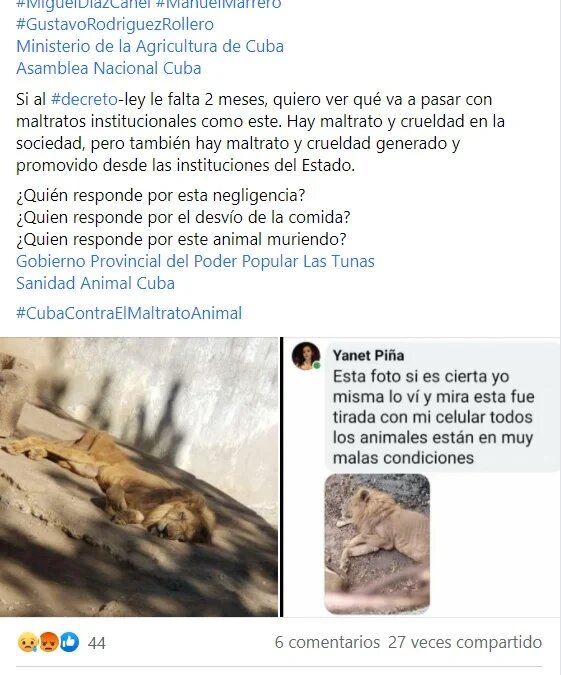Image resolution: width=561 pixels, height=675 pixels.
Task: Open the Yanet Piña comment screenshot image
Action: [x=421, y=477]
